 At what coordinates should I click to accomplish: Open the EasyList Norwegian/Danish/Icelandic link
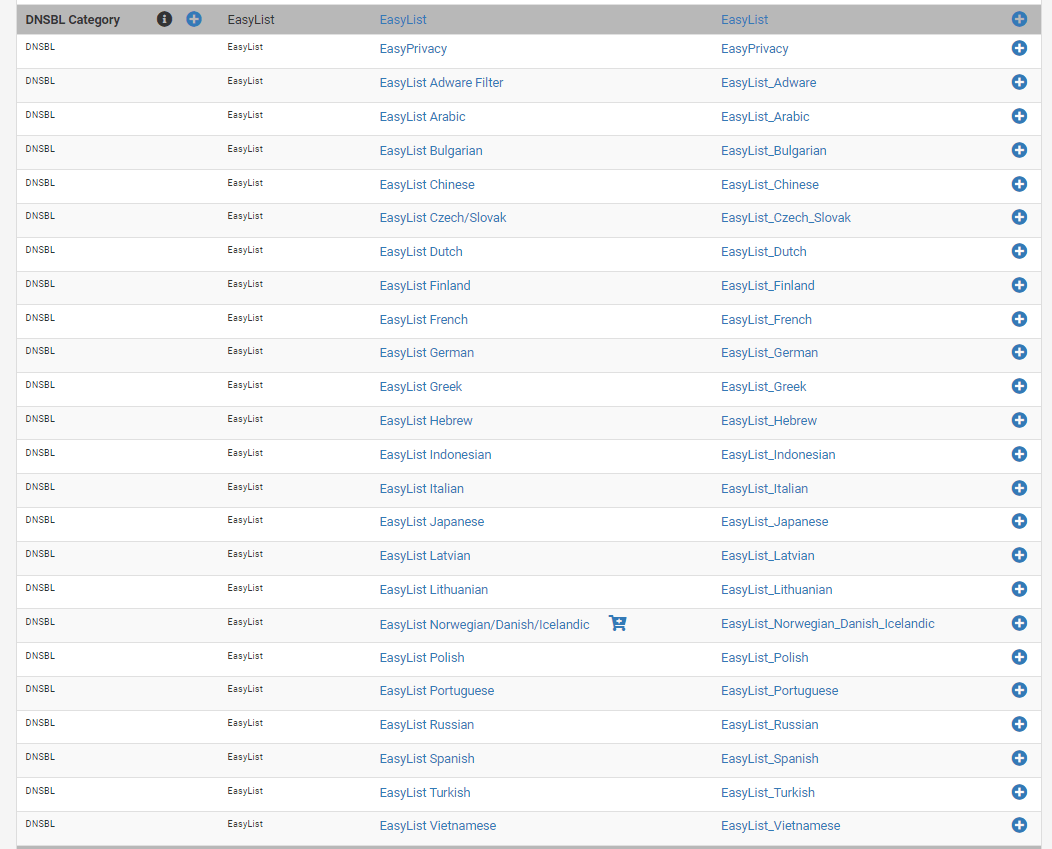tap(484, 624)
